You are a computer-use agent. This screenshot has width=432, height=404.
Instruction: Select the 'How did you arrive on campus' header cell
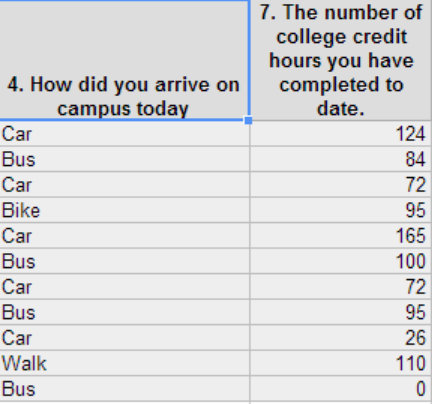pos(124,60)
